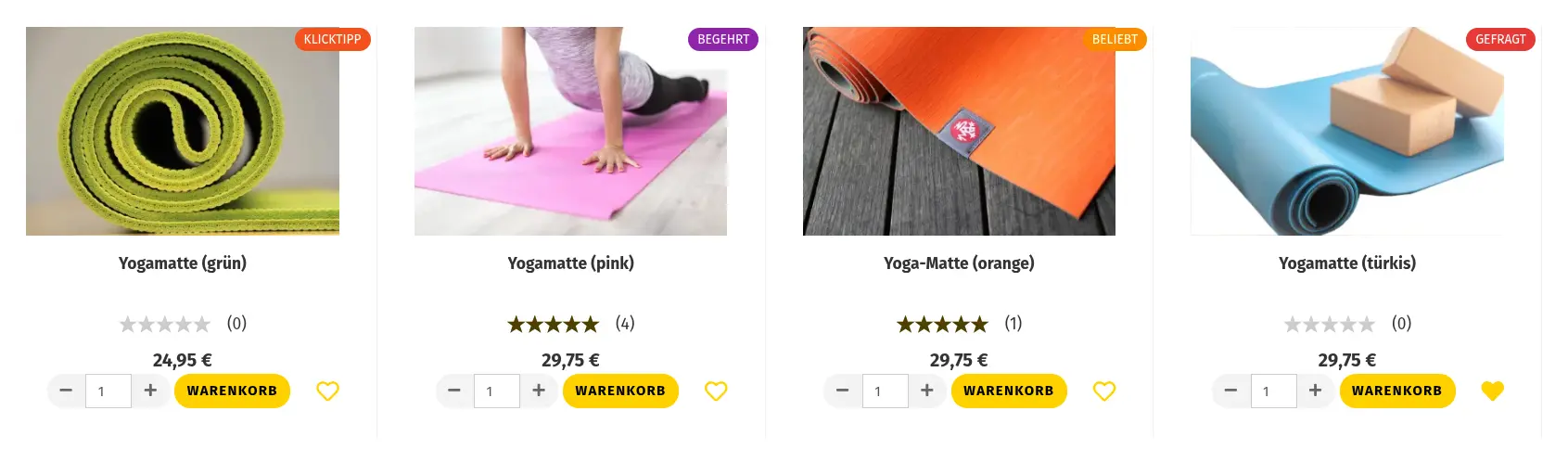Viewport: 1568px width, 449px height.
Task: Reduce türkis Yogamatte quantity with minus
Action: pyautogui.click(x=1230, y=391)
